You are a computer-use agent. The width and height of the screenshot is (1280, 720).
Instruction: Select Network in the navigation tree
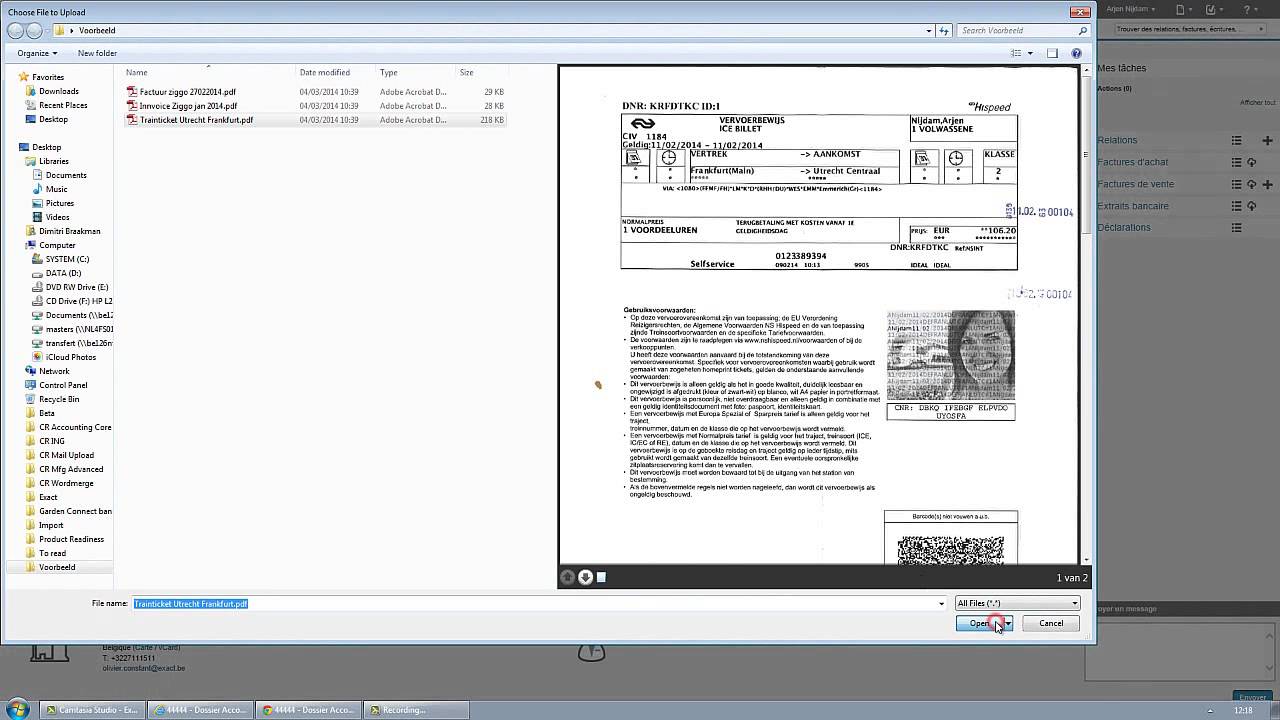[54, 371]
